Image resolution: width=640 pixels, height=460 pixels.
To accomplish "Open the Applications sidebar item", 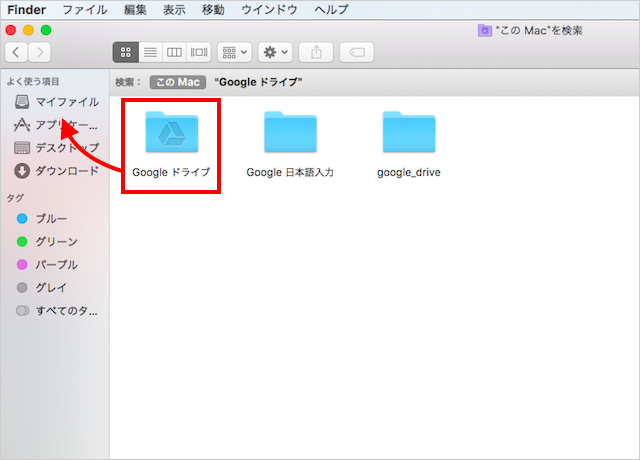I will (x=56, y=125).
